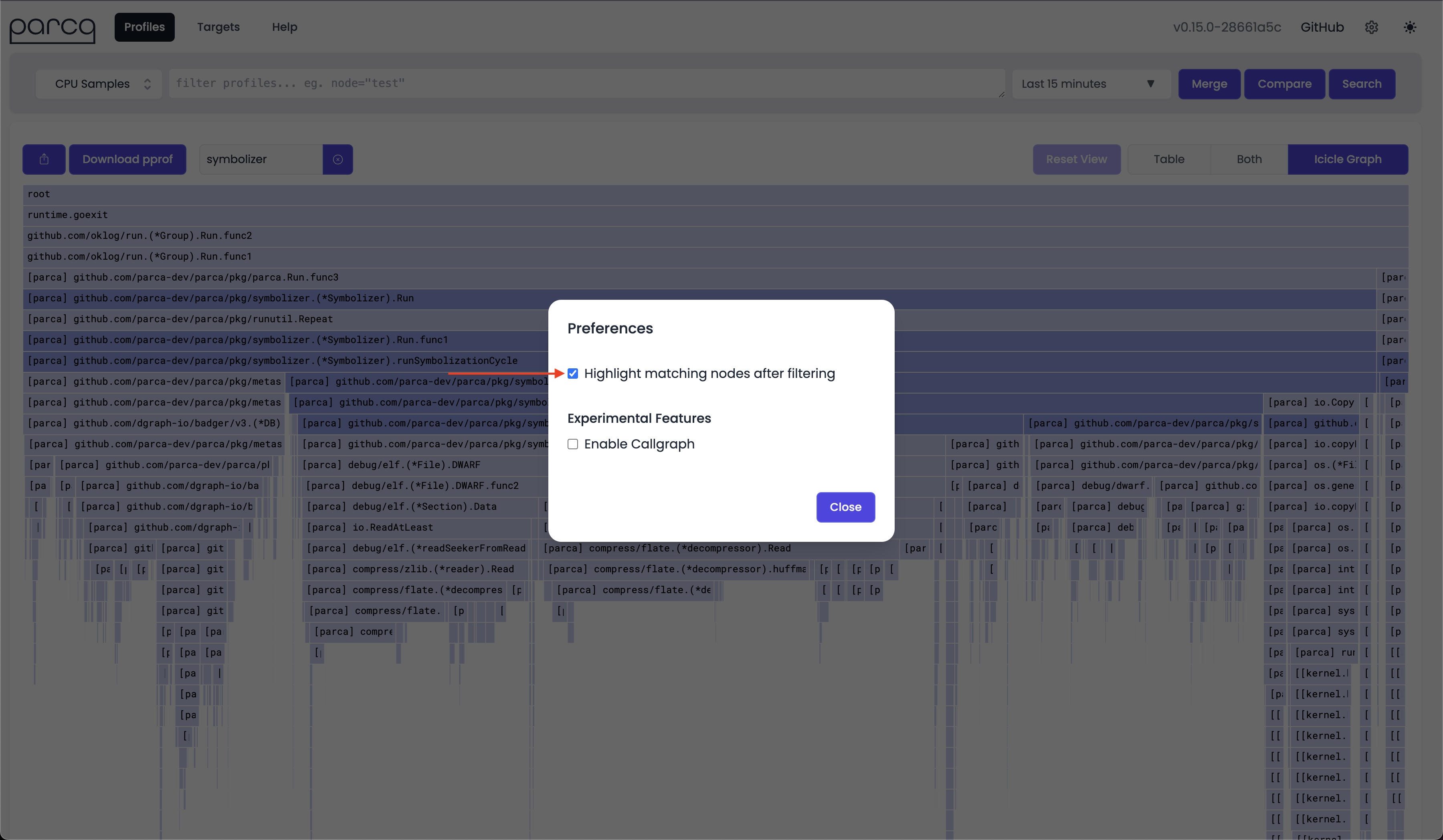Screen dimensions: 1443x840
Task: Select the pkg/parca.Run.func3 node
Action: click(x=699, y=277)
